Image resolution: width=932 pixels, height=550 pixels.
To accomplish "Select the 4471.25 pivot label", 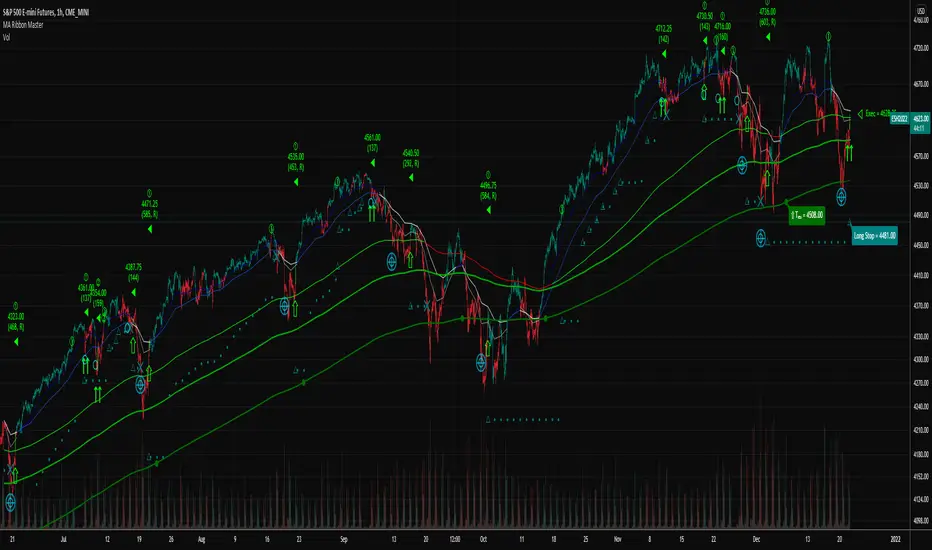I will 149,209.
